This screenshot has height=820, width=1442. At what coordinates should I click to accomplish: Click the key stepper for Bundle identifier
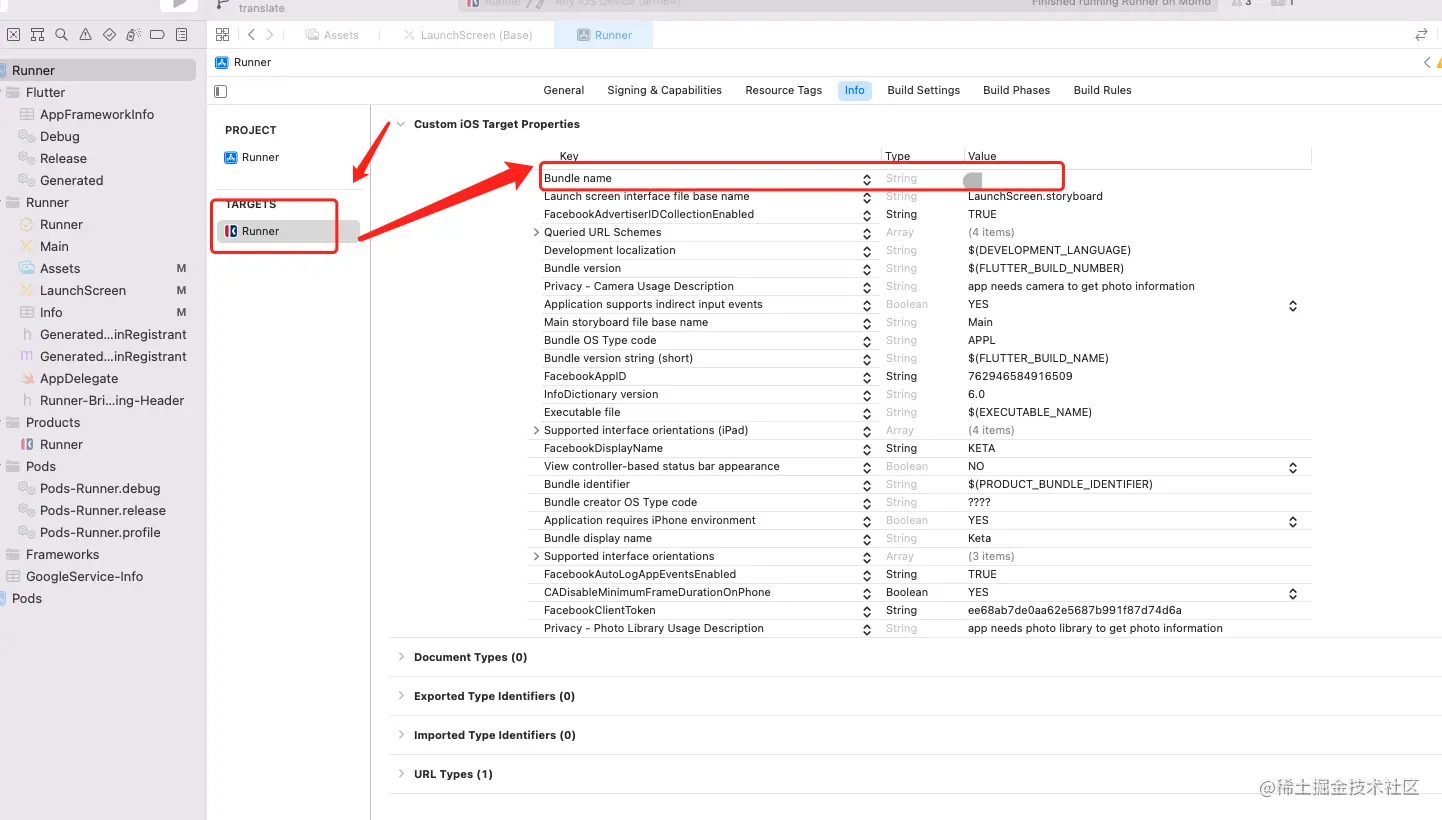(867, 485)
